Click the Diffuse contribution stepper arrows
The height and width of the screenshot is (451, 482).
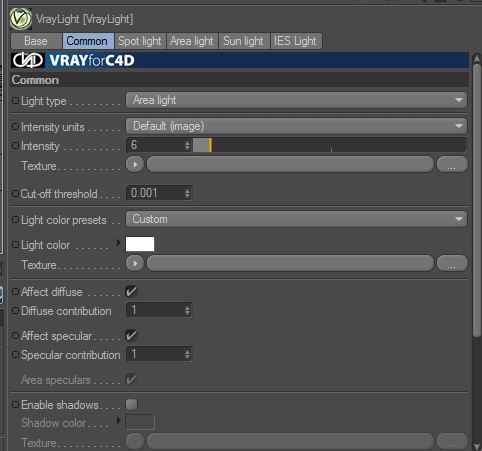tap(187, 310)
